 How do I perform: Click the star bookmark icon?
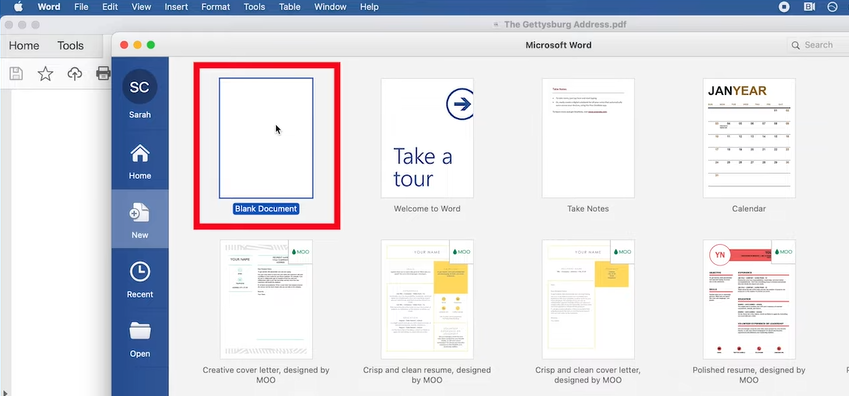pos(45,74)
